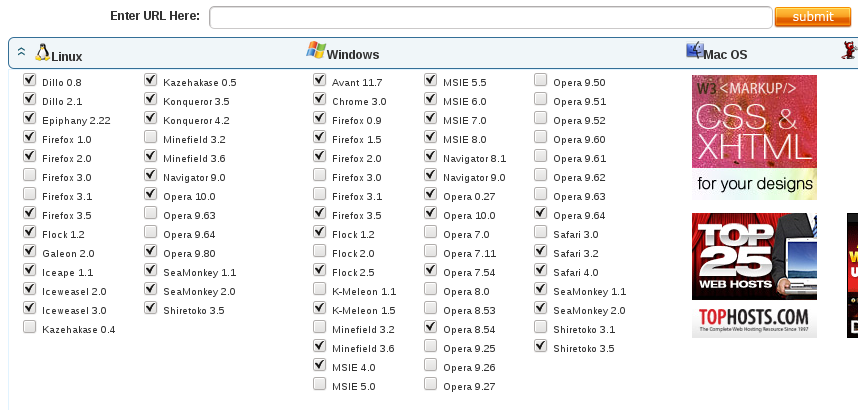The image size is (858, 410).
Task: Enable the Kazehakase 0.4 checkbox
Action: click(29, 328)
